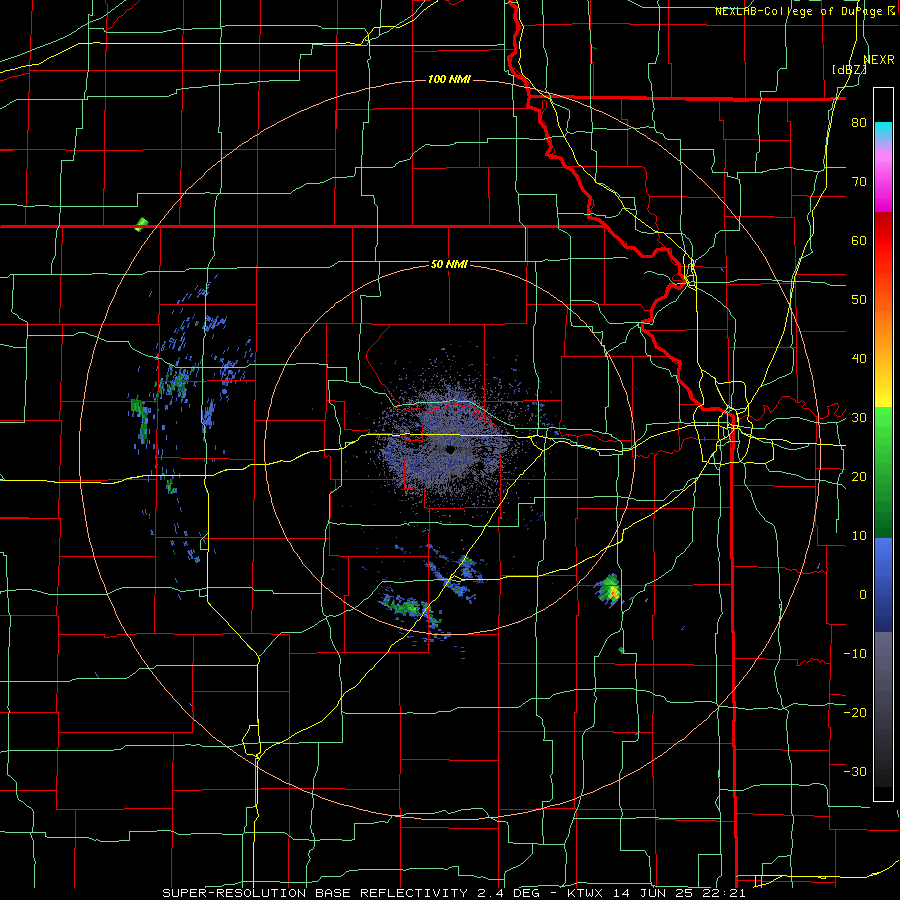Click the 100 NMI range ring label
This screenshot has height=900, width=900.
click(x=449, y=79)
